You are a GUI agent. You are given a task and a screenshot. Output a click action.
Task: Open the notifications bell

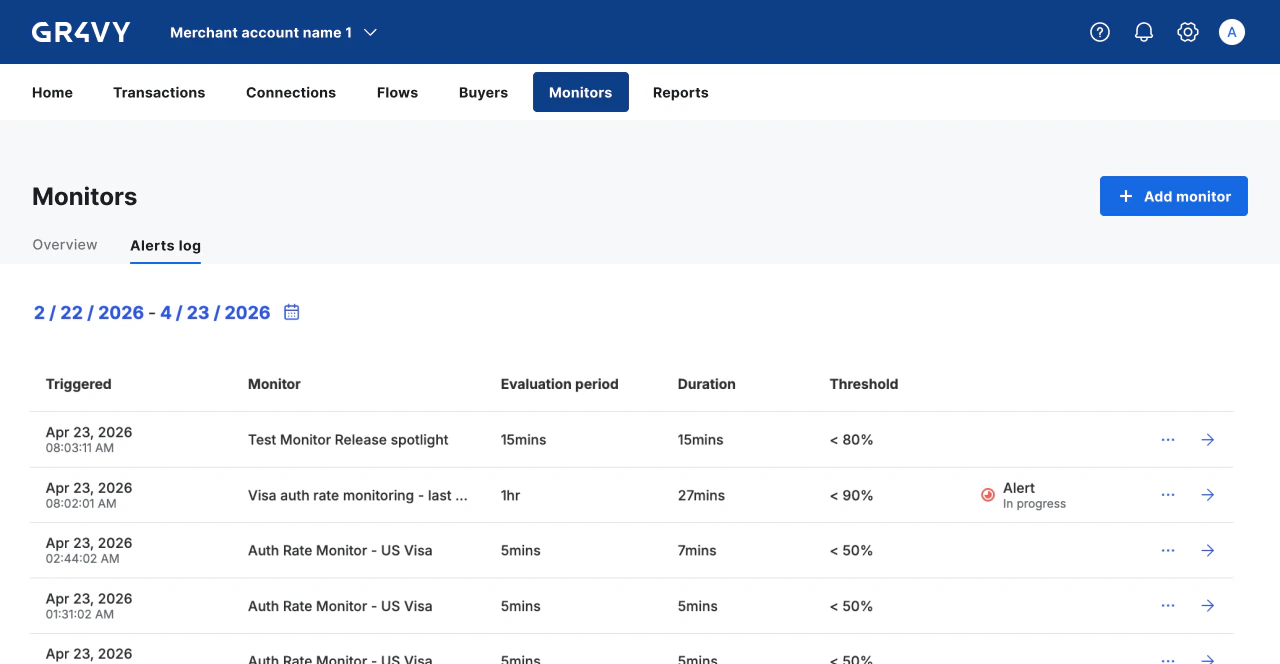(1143, 31)
